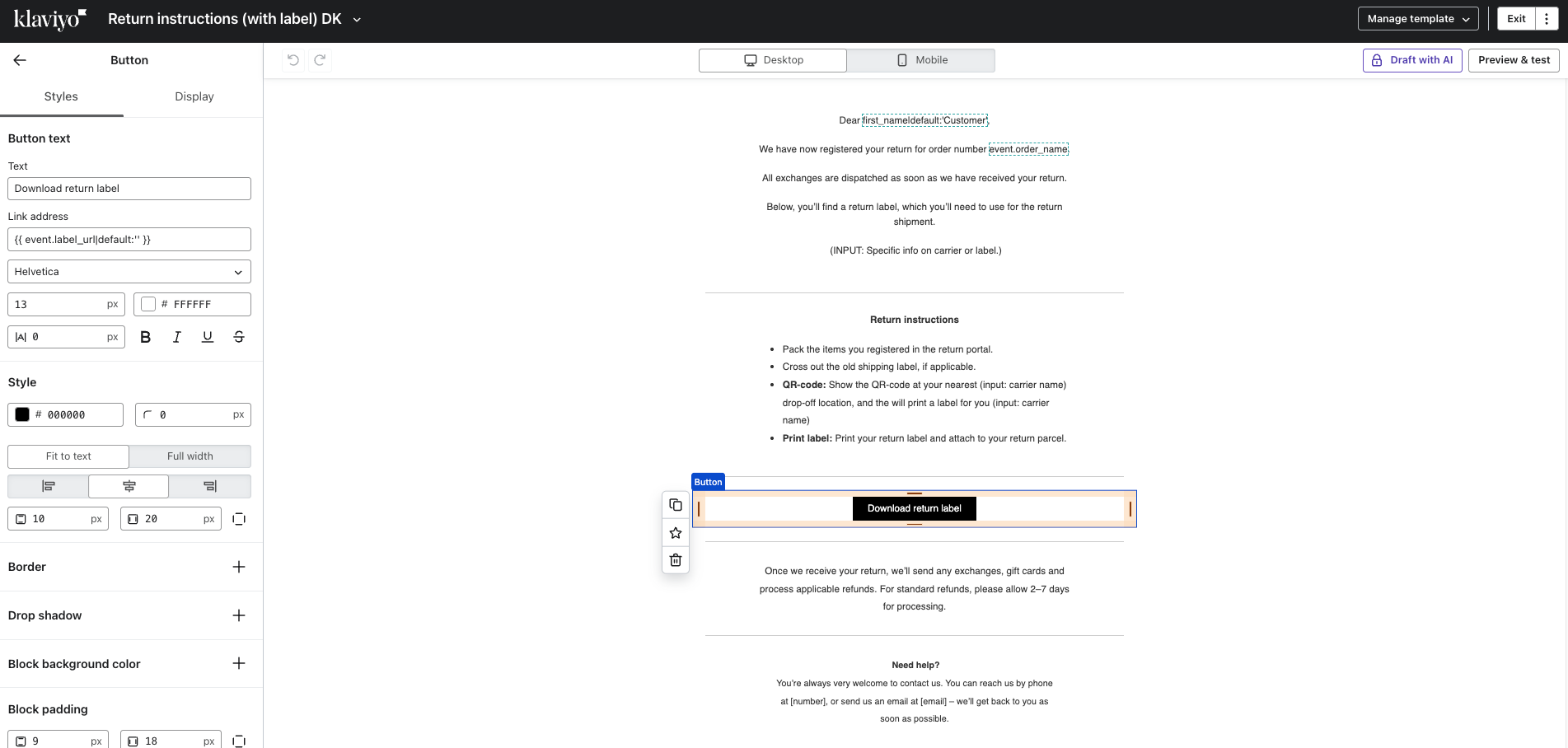Viewport: 1568px width, 748px height.
Task: Open the Display tab
Action: (194, 96)
